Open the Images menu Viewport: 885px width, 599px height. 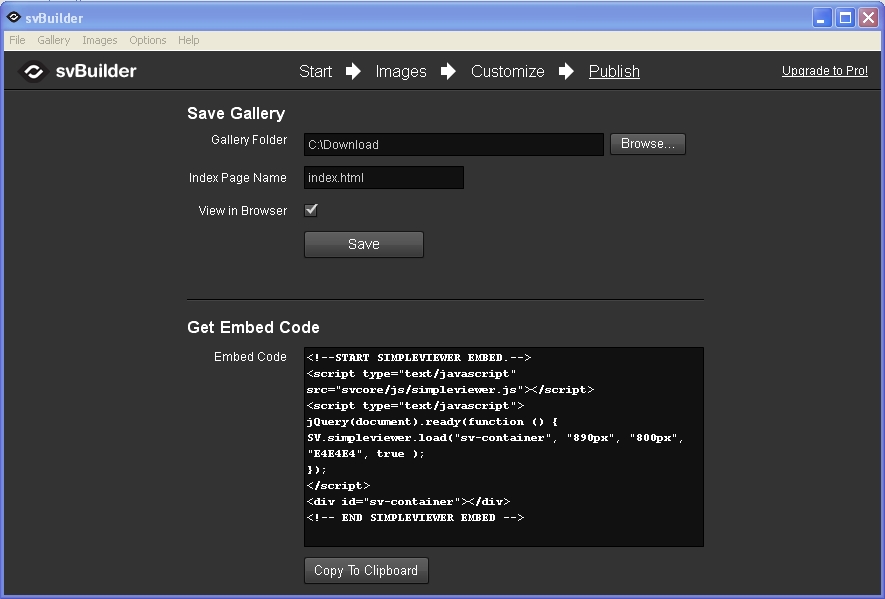(99, 40)
